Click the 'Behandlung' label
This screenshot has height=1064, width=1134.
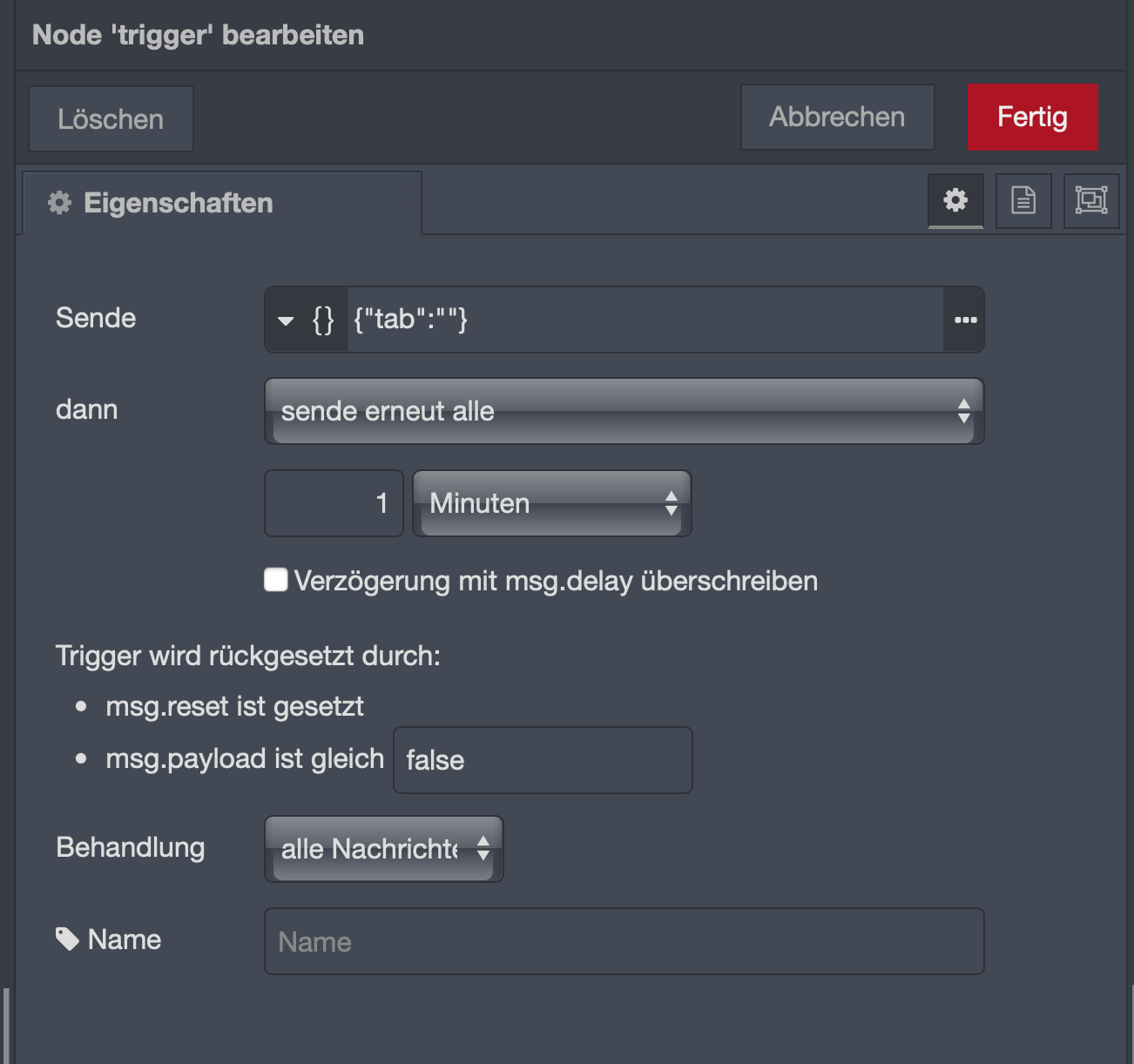point(131,847)
